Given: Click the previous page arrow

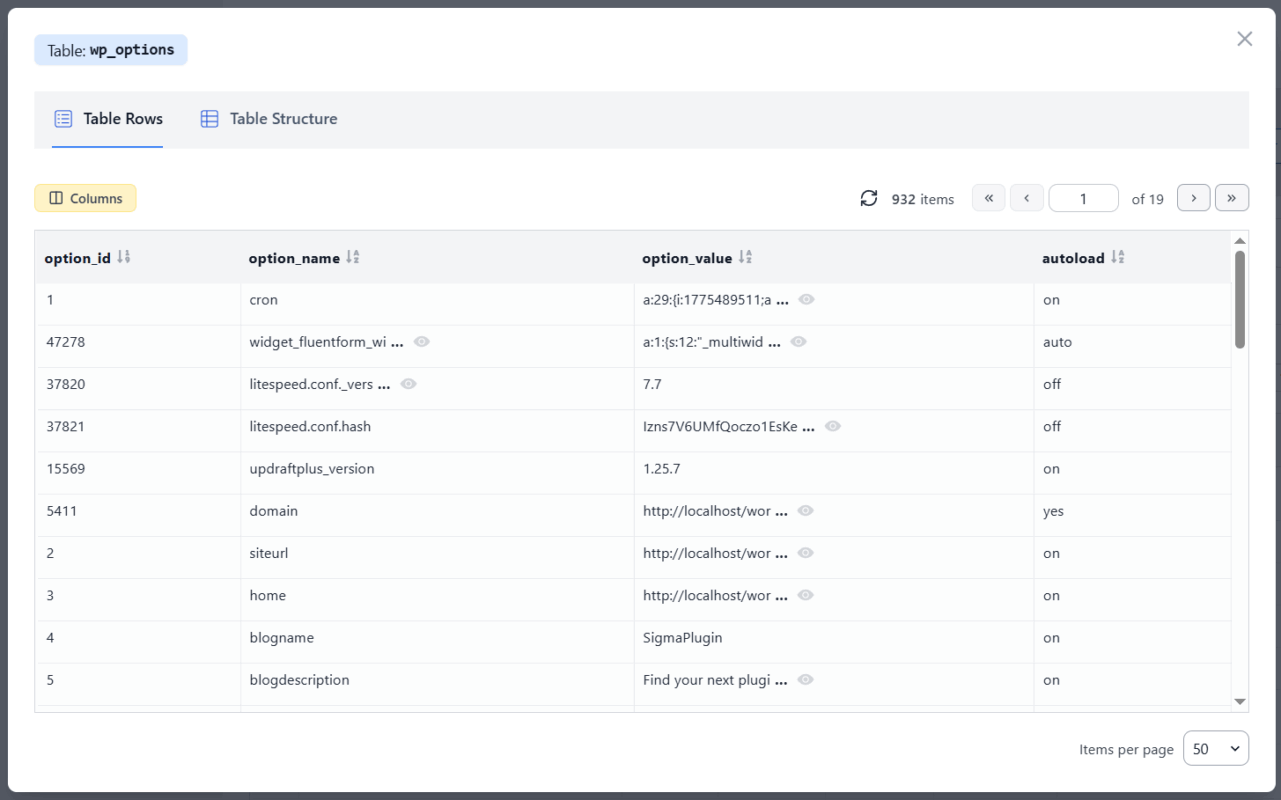Looking at the screenshot, I should click(1027, 197).
